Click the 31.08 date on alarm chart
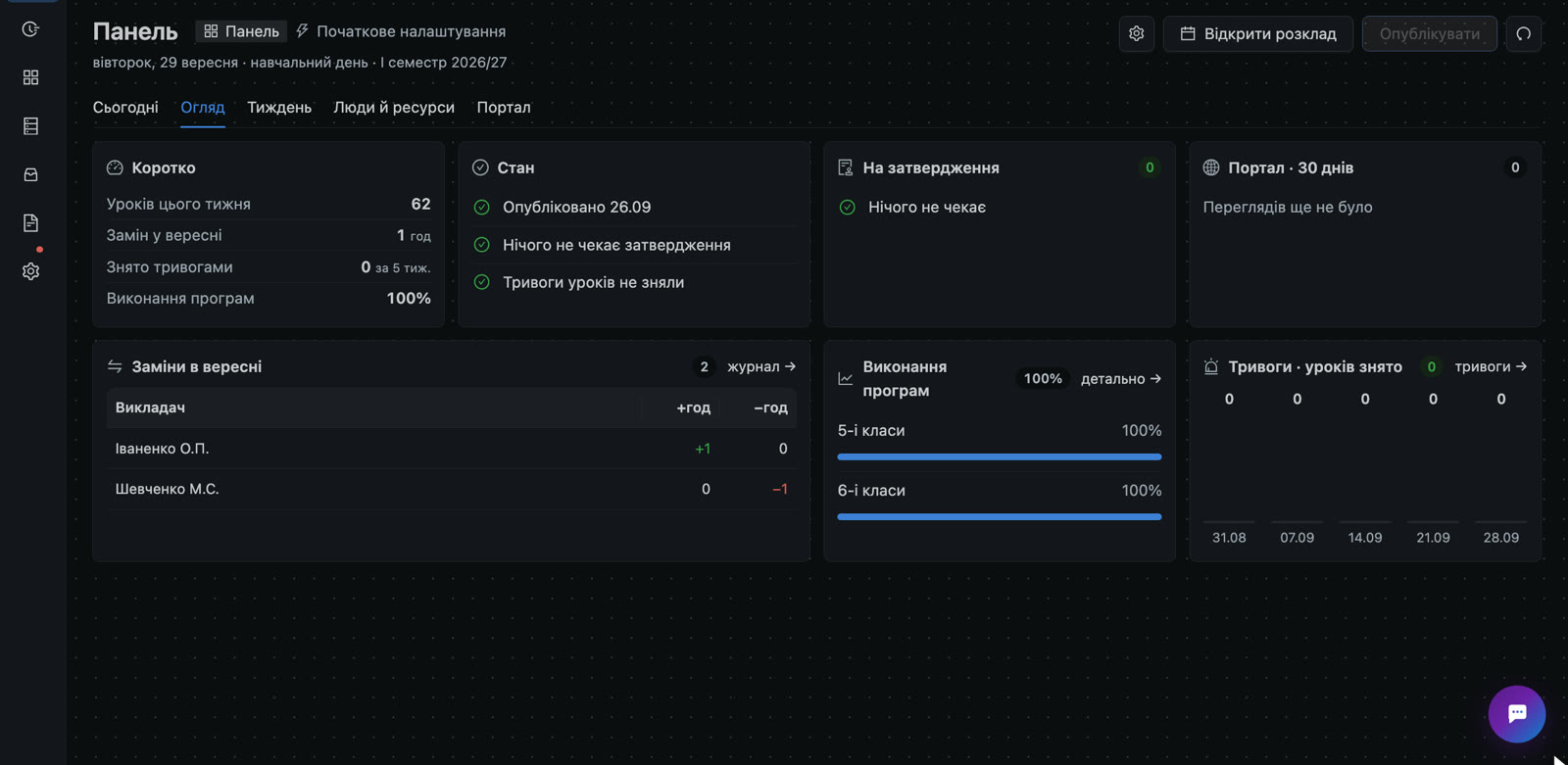Viewport: 1568px width, 765px height. click(x=1229, y=538)
